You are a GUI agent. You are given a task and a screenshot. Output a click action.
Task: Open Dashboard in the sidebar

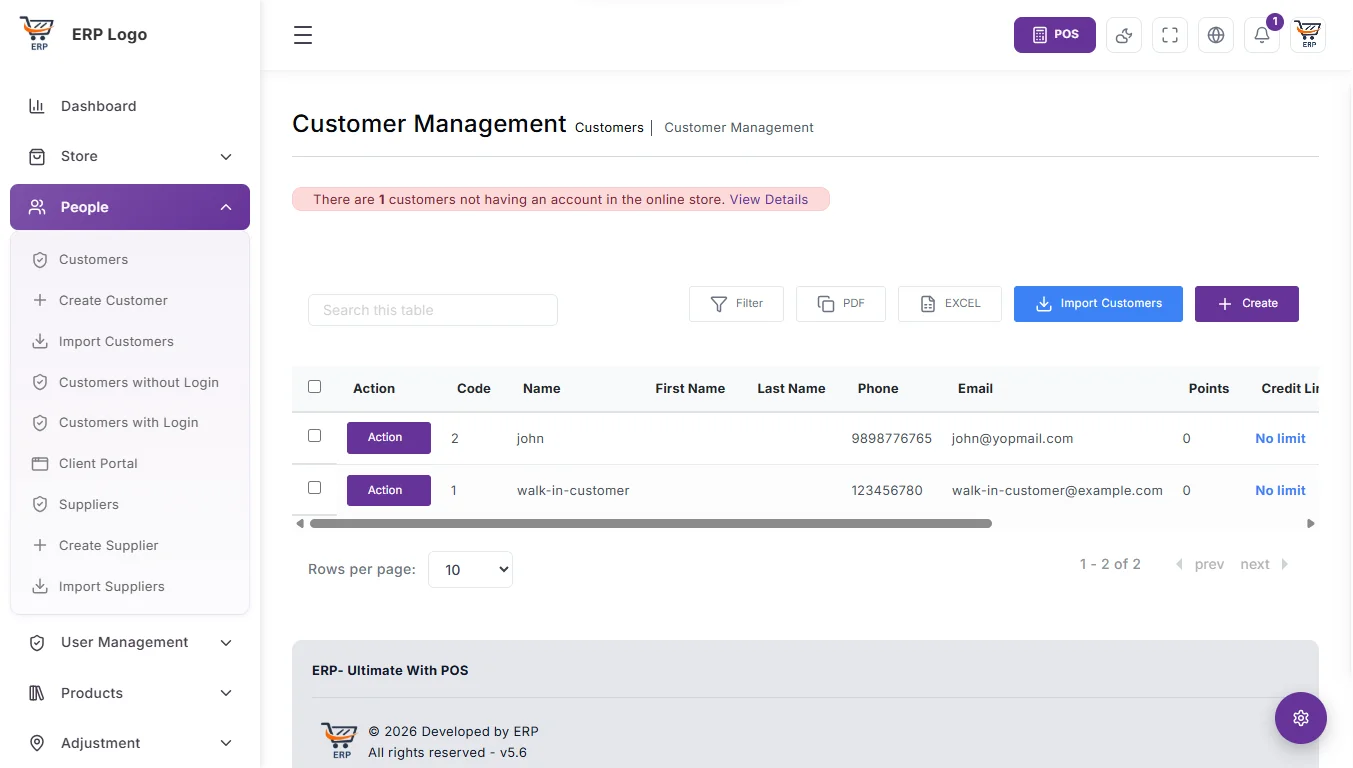tap(130, 106)
